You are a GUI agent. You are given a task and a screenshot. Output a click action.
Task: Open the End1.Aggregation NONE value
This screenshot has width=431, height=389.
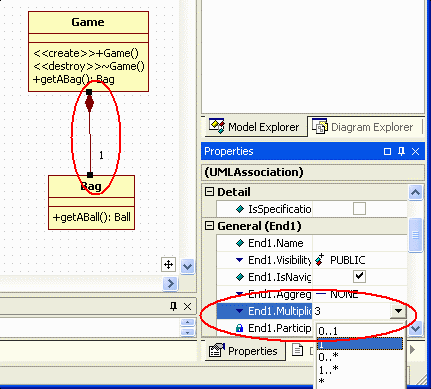[x=359, y=294]
